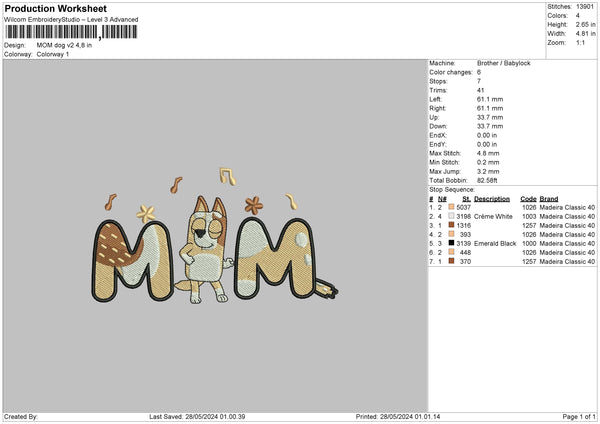
Task: Click the 'Code' column header
Action: 528,199
